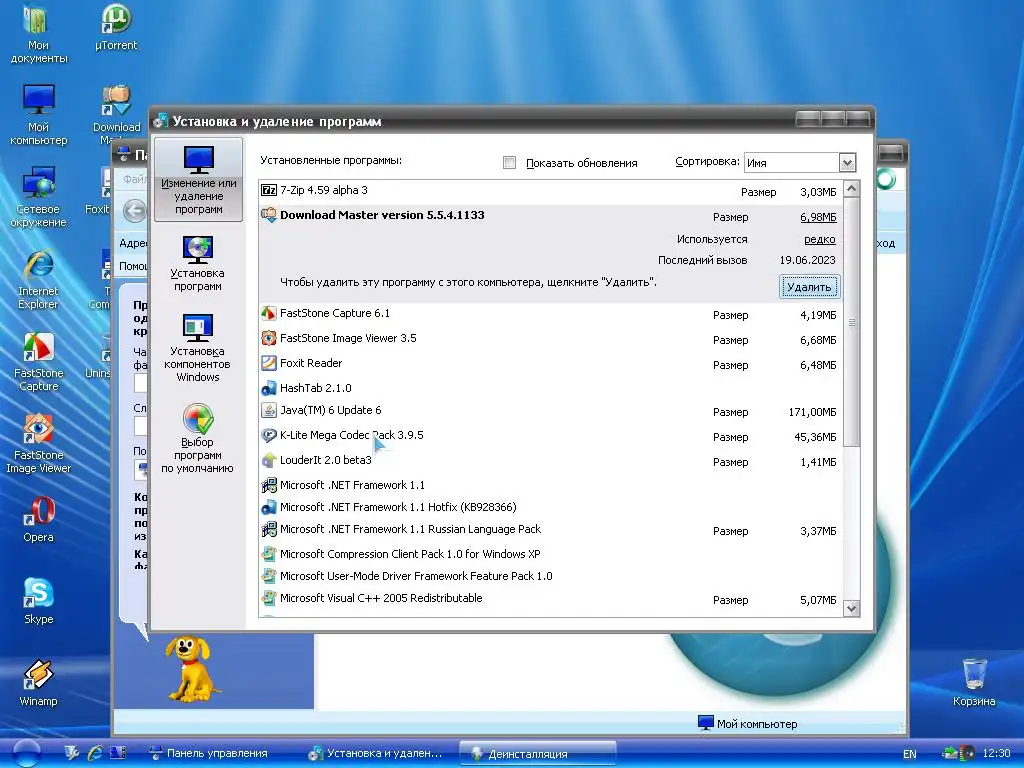Click the yellow dog search assistant
The image size is (1024, 768).
click(x=190, y=667)
